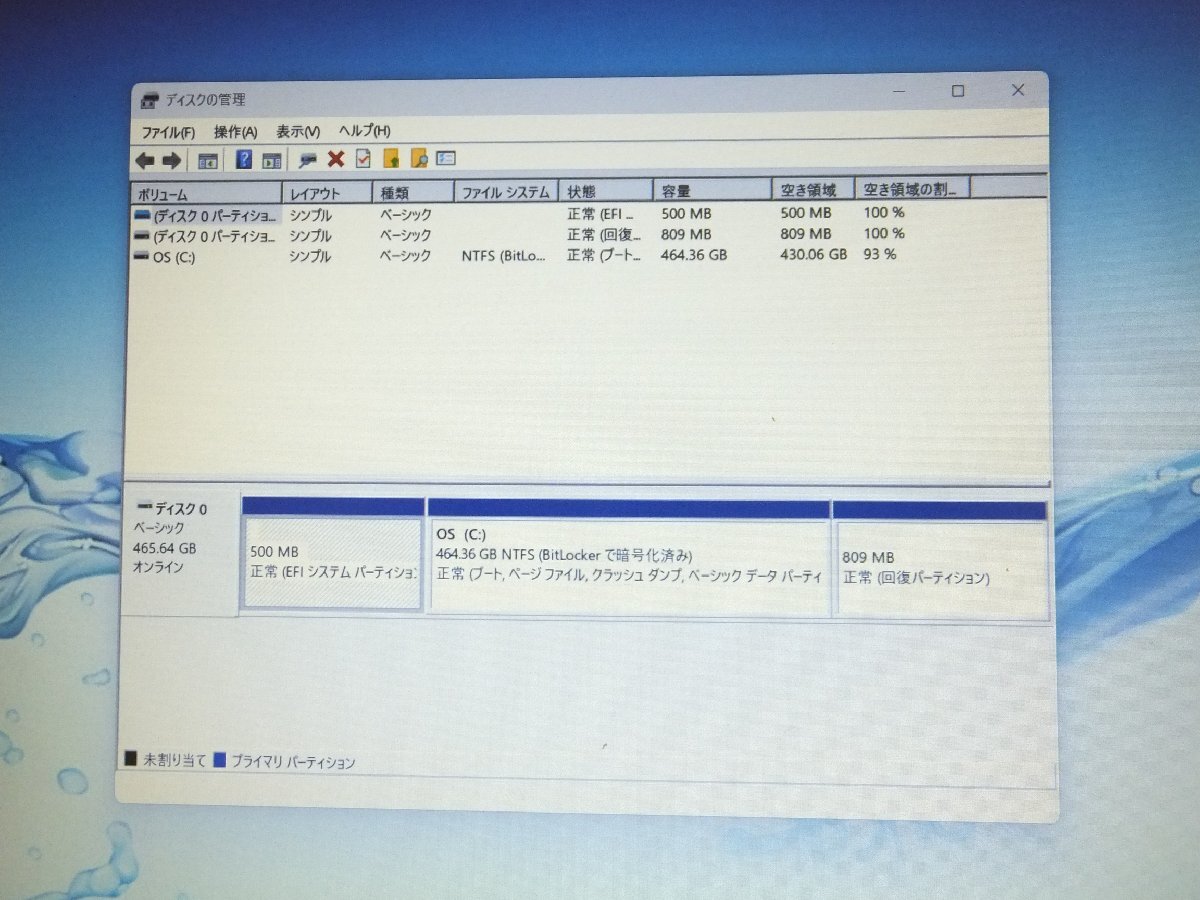Open the ヘルプ(H) menu
The image size is (1200, 900).
364,131
